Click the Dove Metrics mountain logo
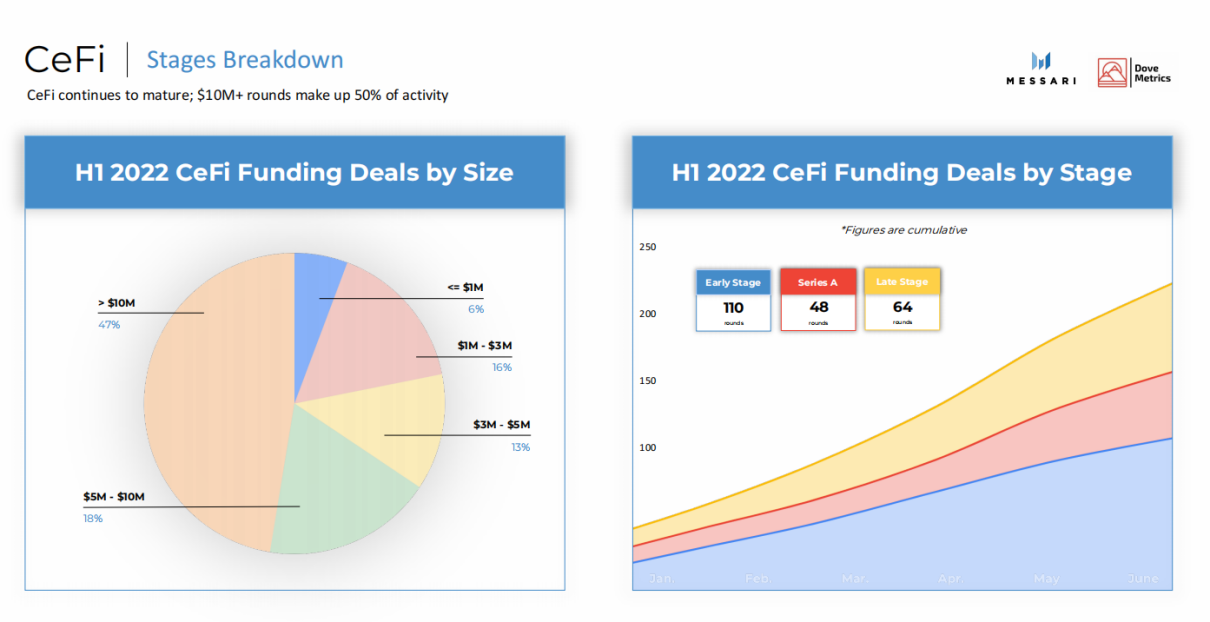The width and height of the screenshot is (1210, 622). pyautogui.click(x=1112, y=72)
